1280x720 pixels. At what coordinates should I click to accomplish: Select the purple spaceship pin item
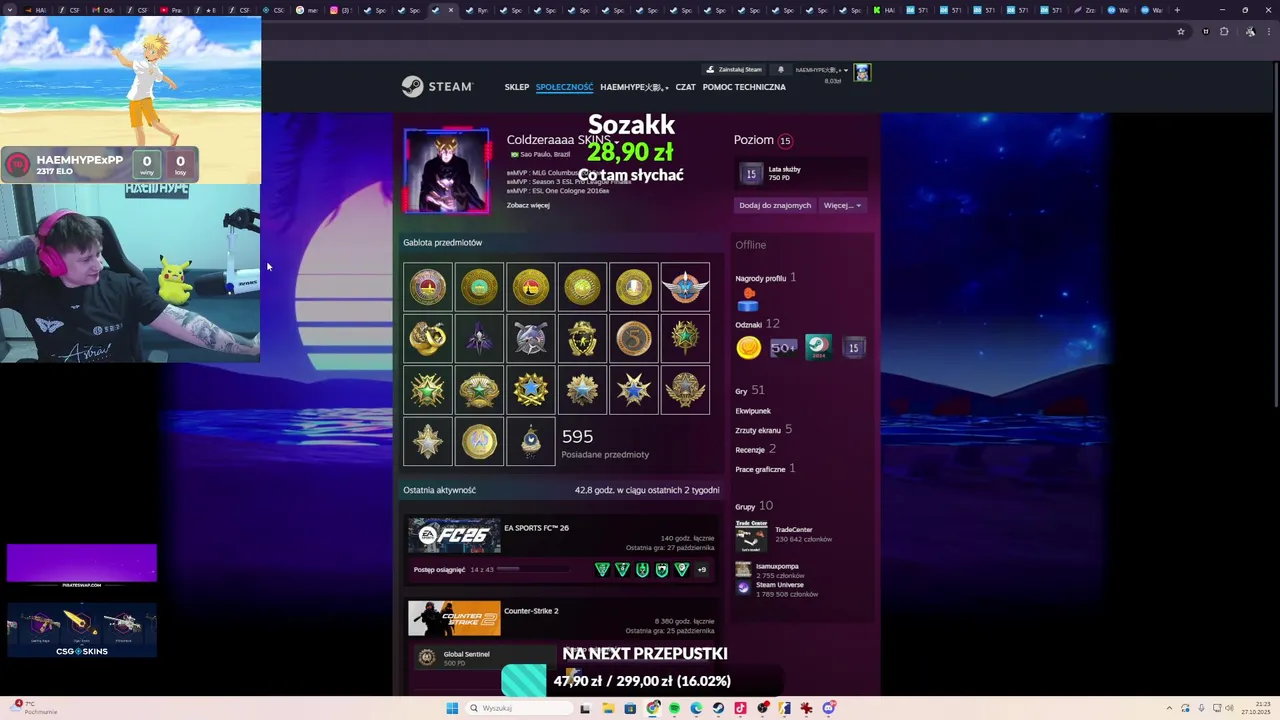pos(479,338)
